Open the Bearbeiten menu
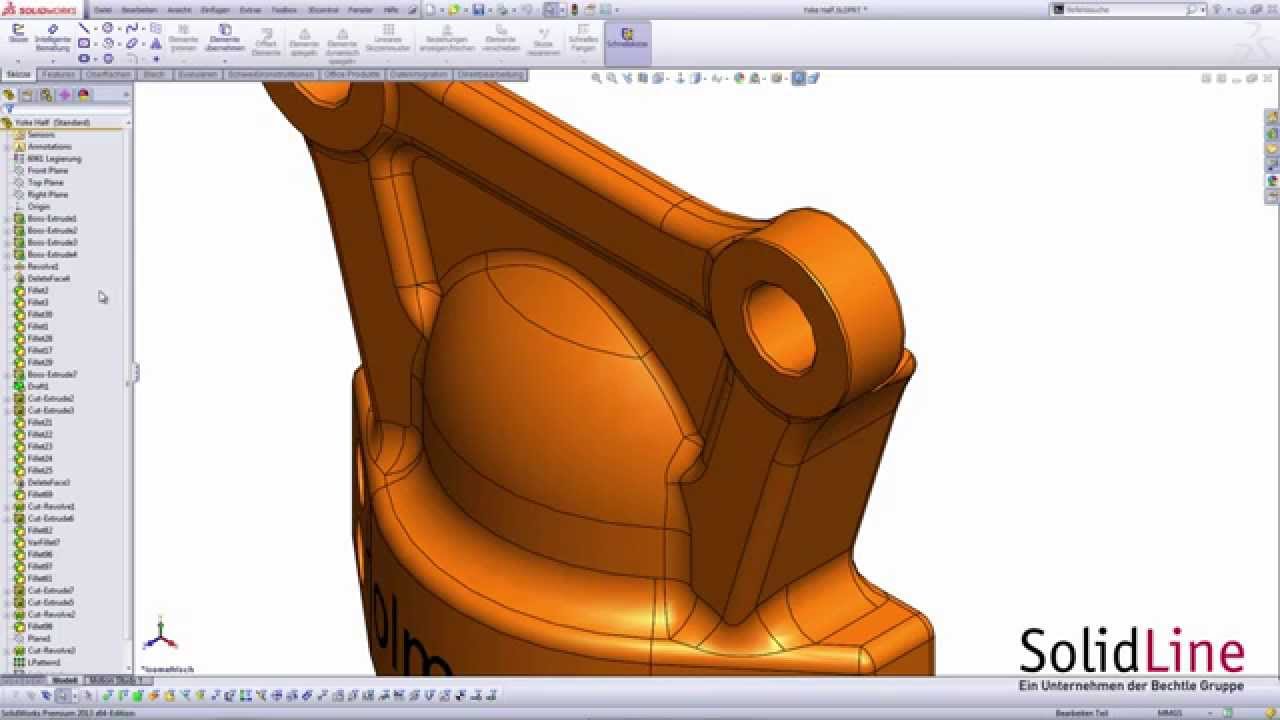The width and height of the screenshot is (1280, 720). 139,10
